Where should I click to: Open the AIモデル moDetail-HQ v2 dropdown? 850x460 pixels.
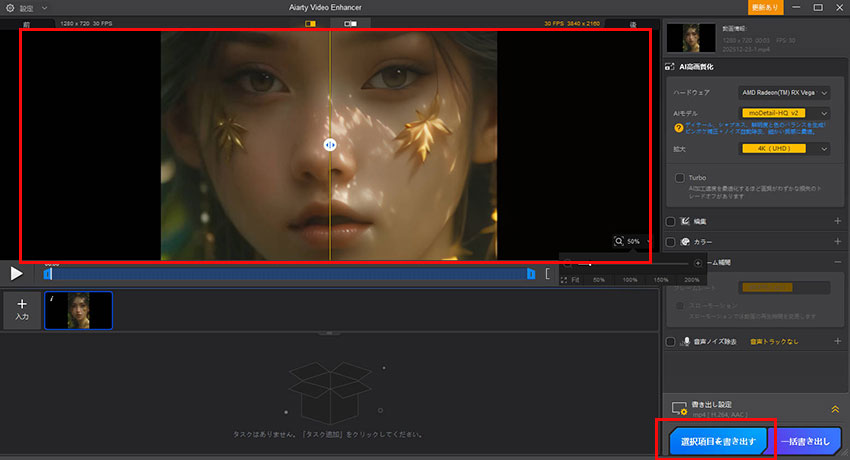[784, 113]
